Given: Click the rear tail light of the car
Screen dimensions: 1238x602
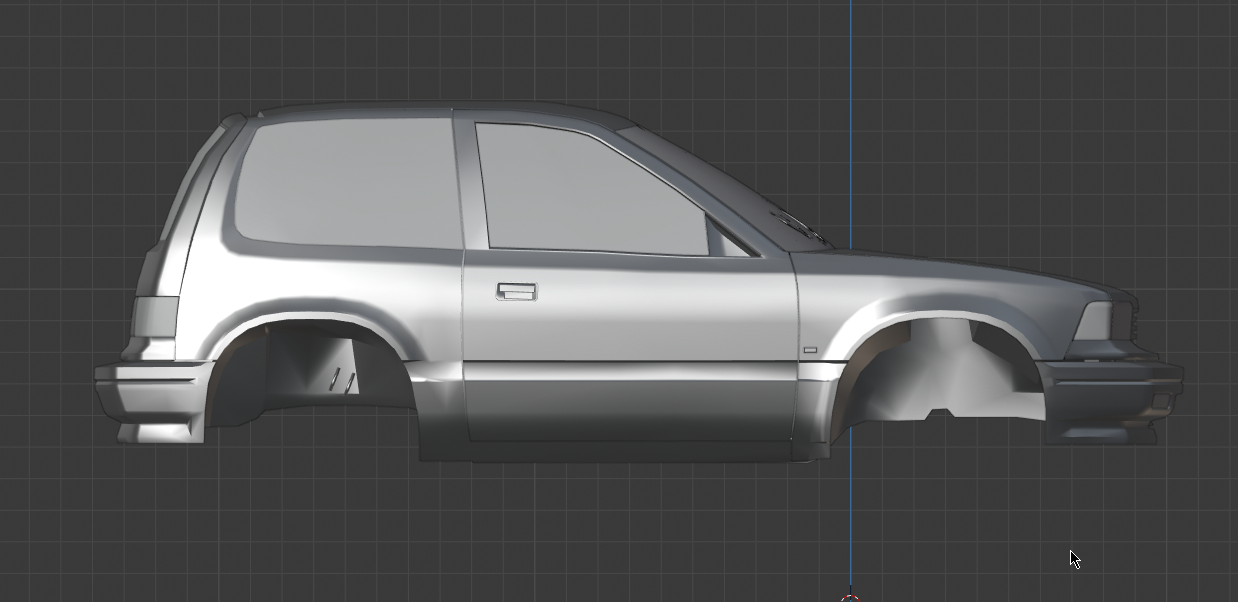Looking at the screenshot, I should tap(155, 317).
